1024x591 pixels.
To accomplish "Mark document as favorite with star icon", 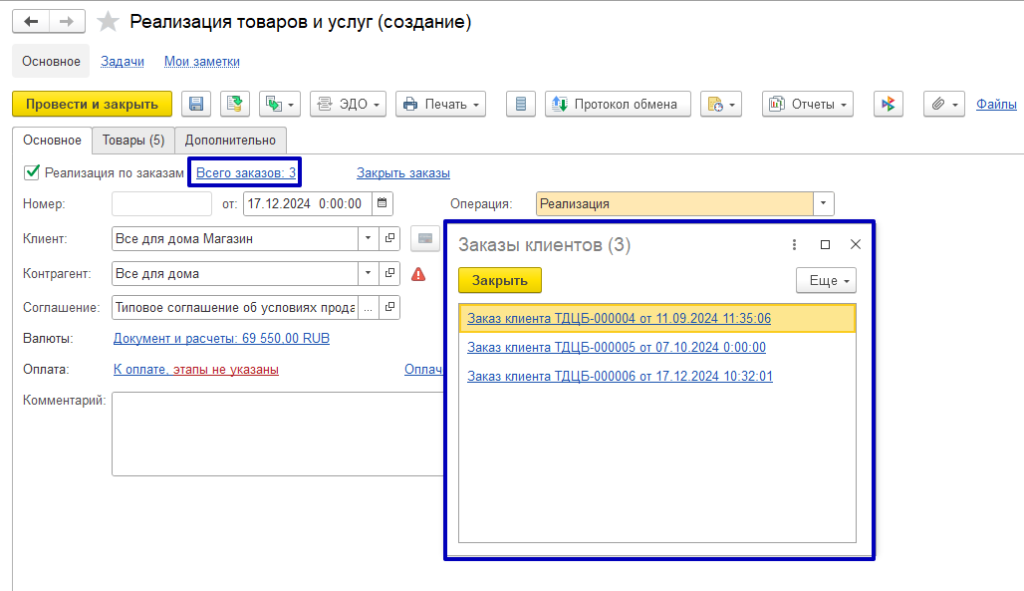I will coord(108,22).
